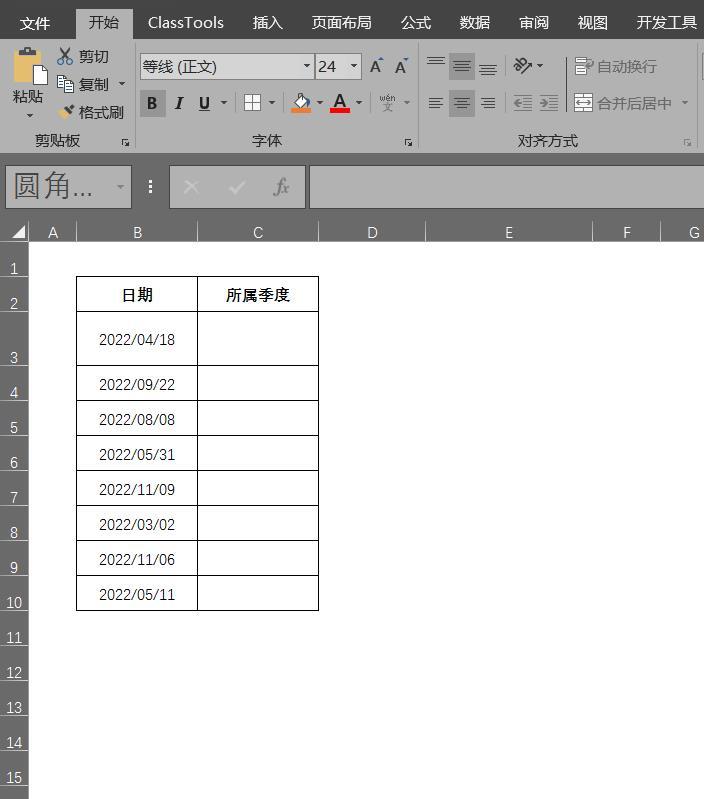The image size is (704, 799).
Task: Align text left
Action: (x=436, y=103)
